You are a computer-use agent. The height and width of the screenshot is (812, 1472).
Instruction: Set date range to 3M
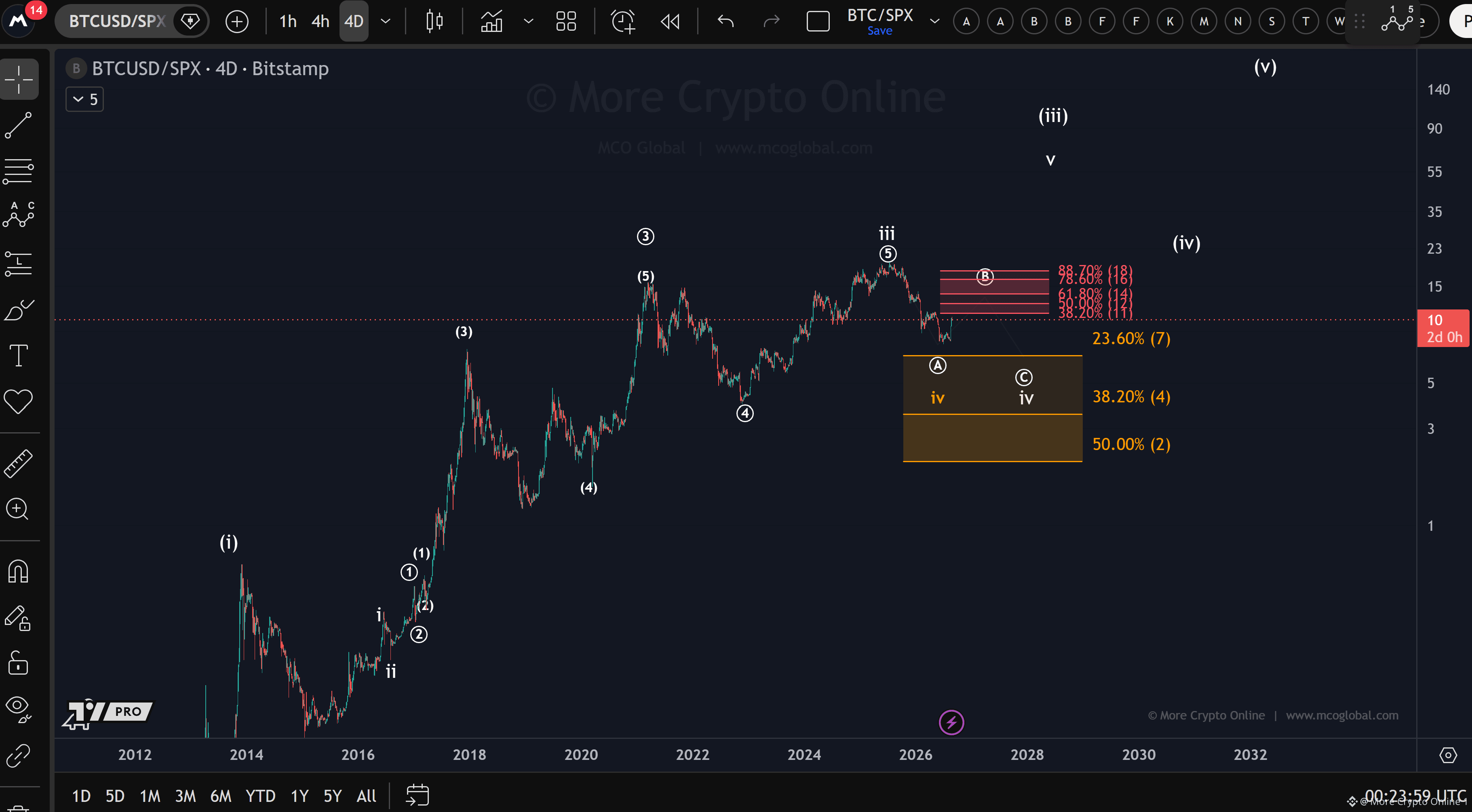pos(185,795)
